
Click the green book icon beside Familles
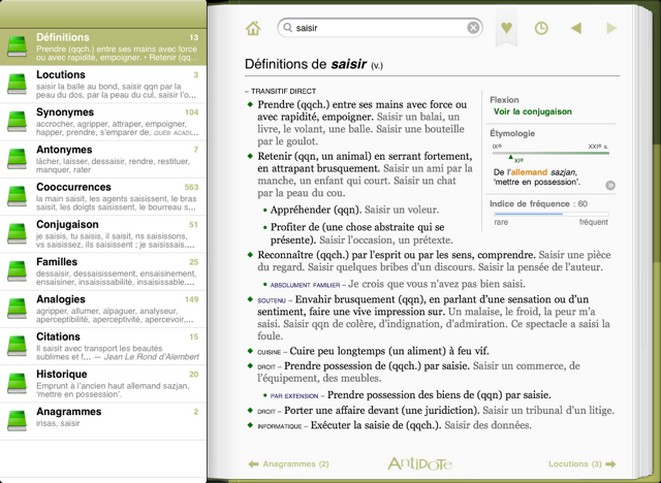17,272
